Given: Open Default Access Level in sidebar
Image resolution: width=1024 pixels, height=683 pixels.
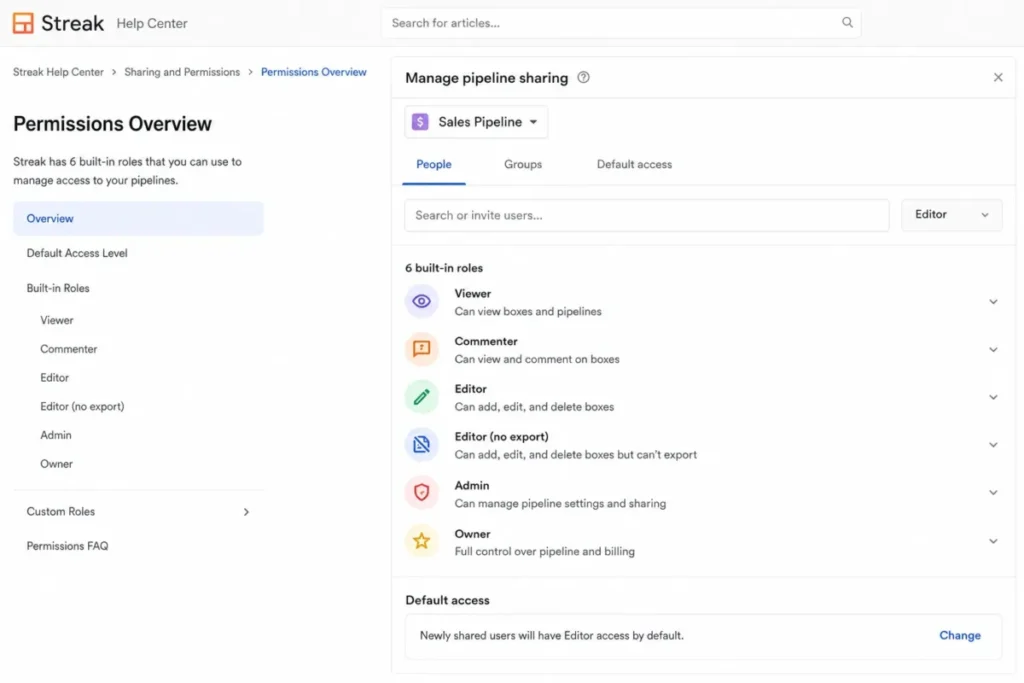Looking at the screenshot, I should (x=77, y=253).
